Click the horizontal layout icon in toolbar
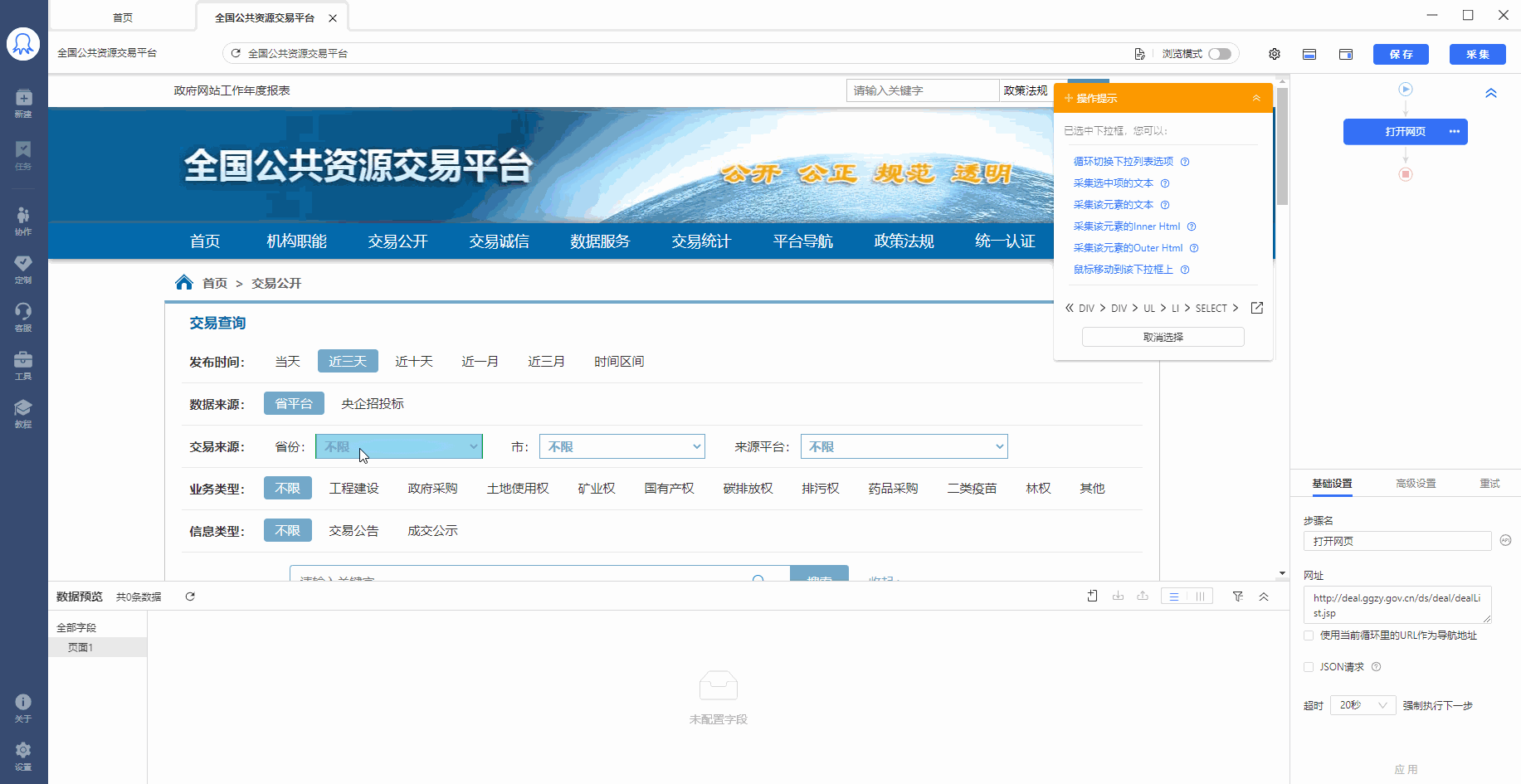The height and width of the screenshot is (784, 1521). coord(1309,54)
